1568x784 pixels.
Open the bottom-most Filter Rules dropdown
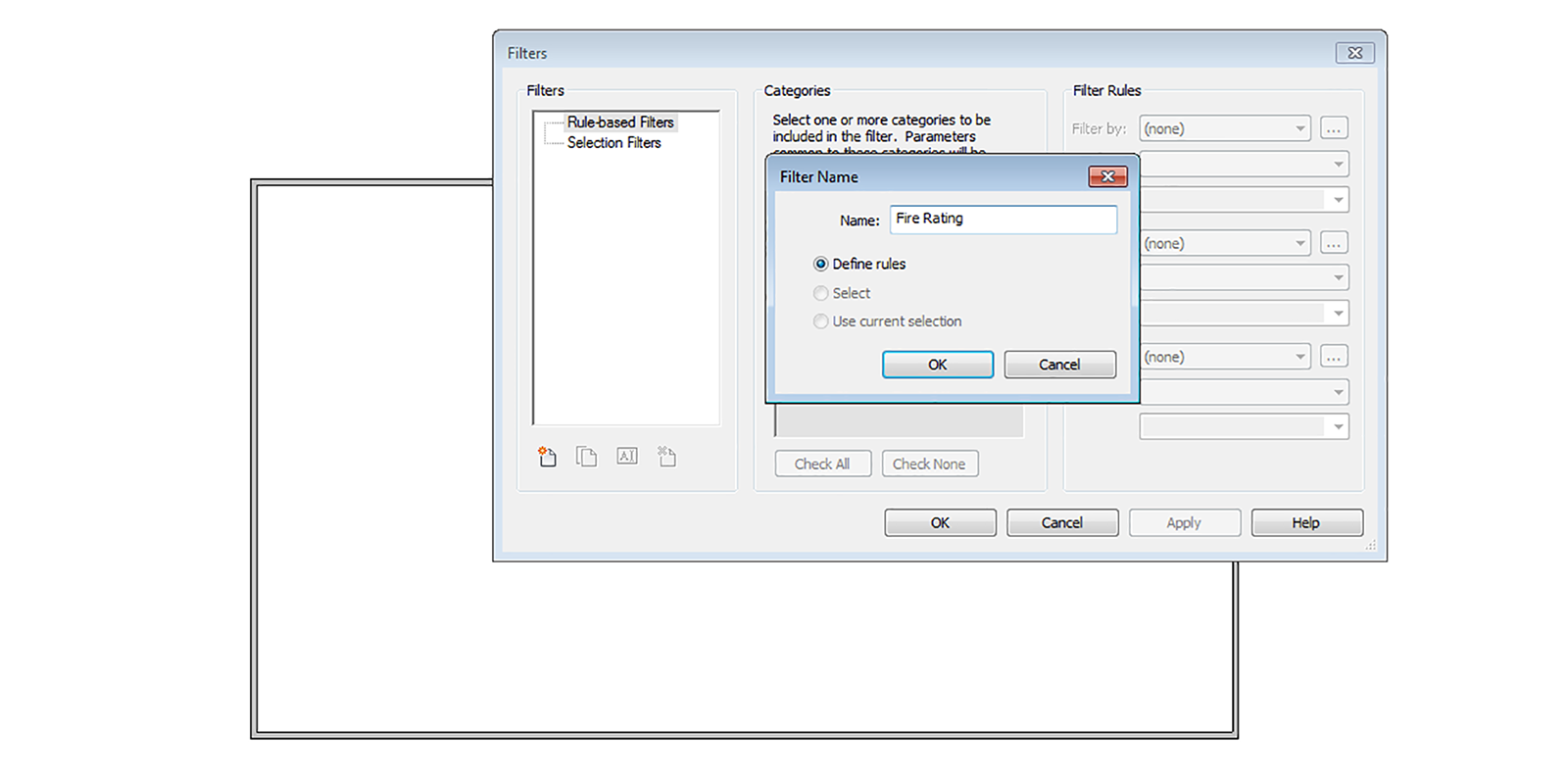[x=1244, y=427]
